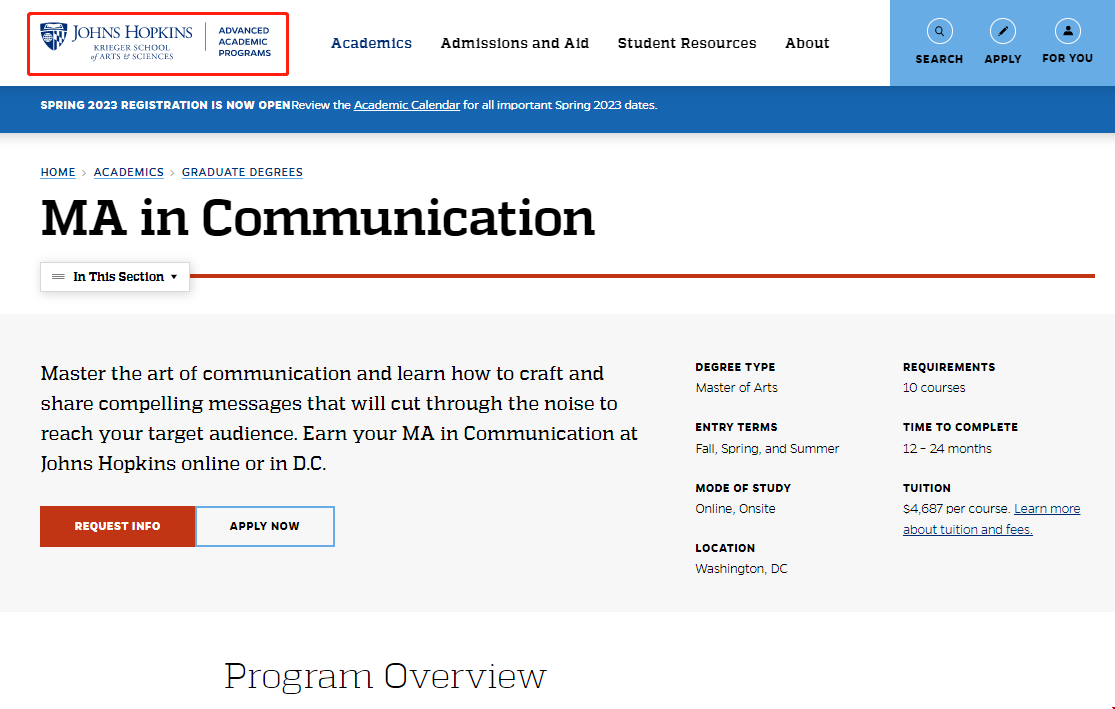1115x709 pixels.
Task: Open the About menu item
Action: coord(807,43)
